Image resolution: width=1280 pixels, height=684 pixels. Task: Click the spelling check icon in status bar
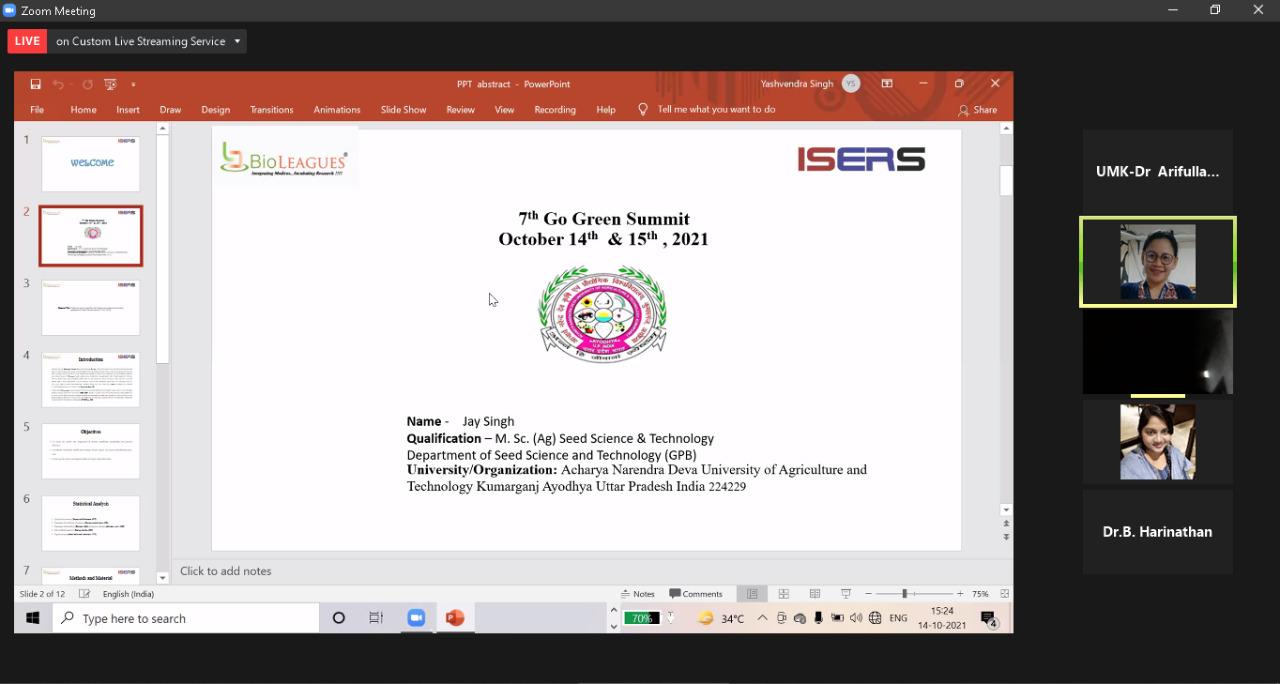(x=85, y=594)
